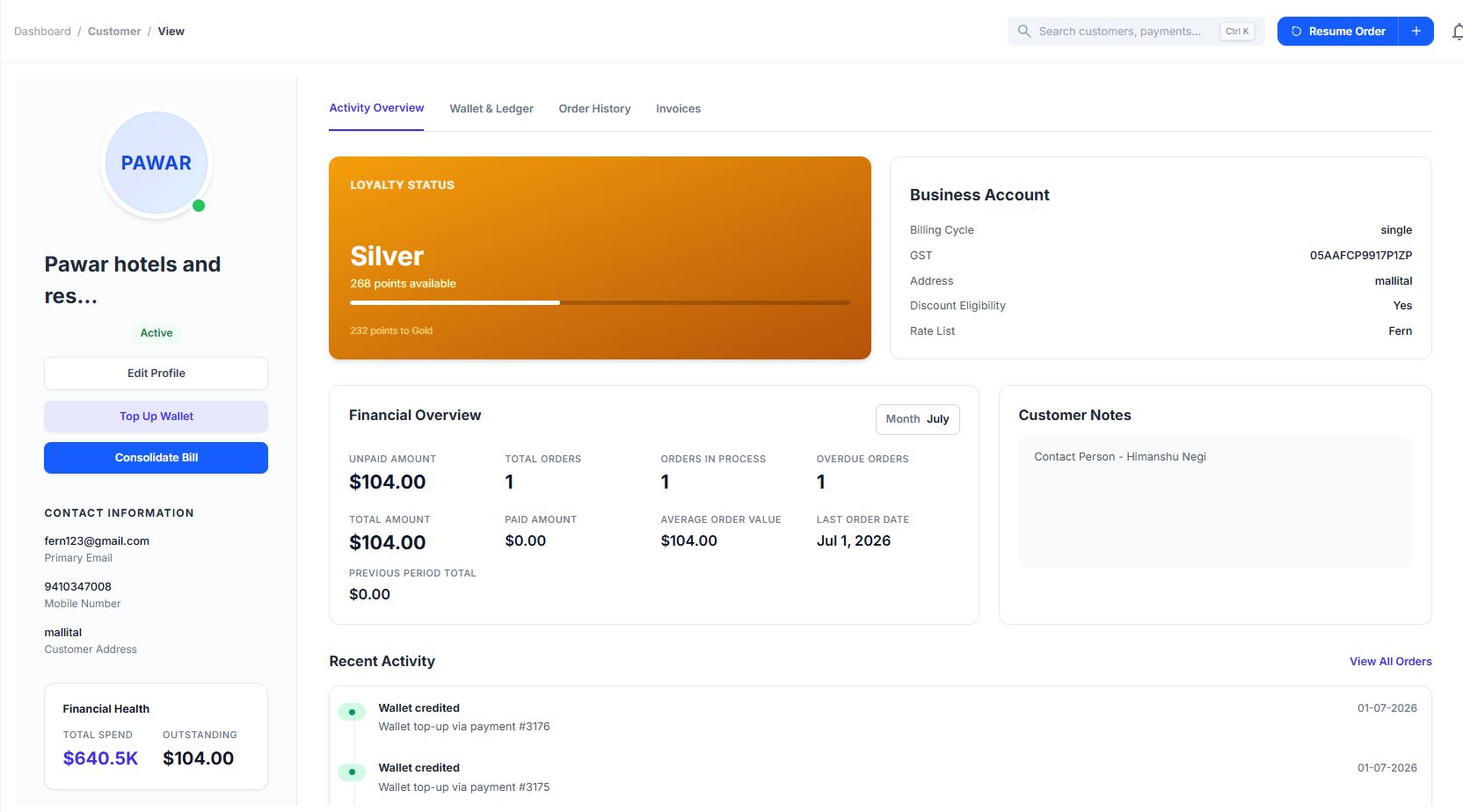Click Previous Period Total $0.00
Image resolution: width=1463 pixels, height=812 pixels.
369,594
